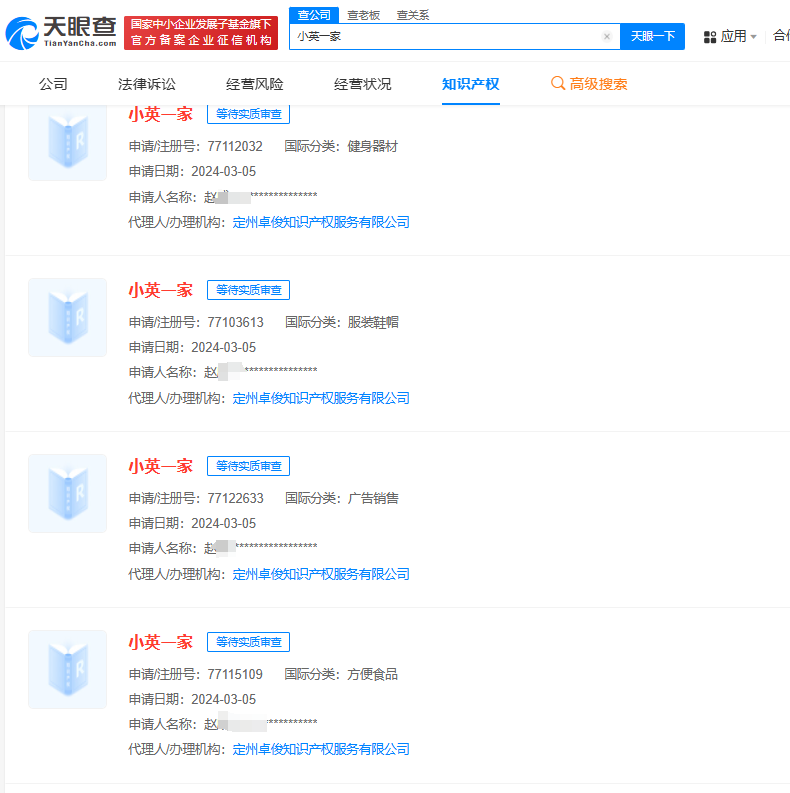Open 小英一家 title for 广告销售 entry
The width and height of the screenshot is (790, 793).
[160, 466]
